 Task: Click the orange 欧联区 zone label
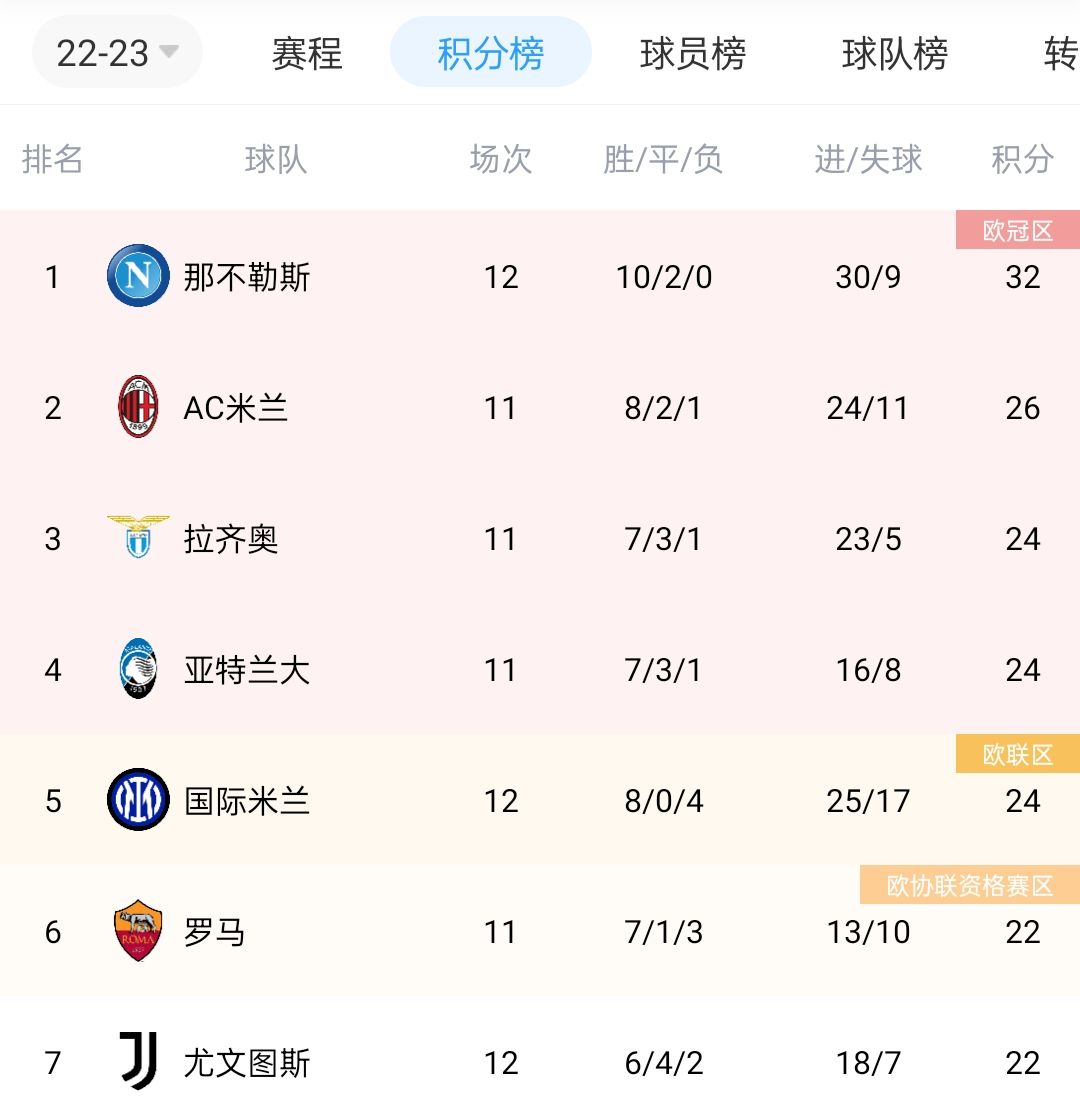(1018, 752)
